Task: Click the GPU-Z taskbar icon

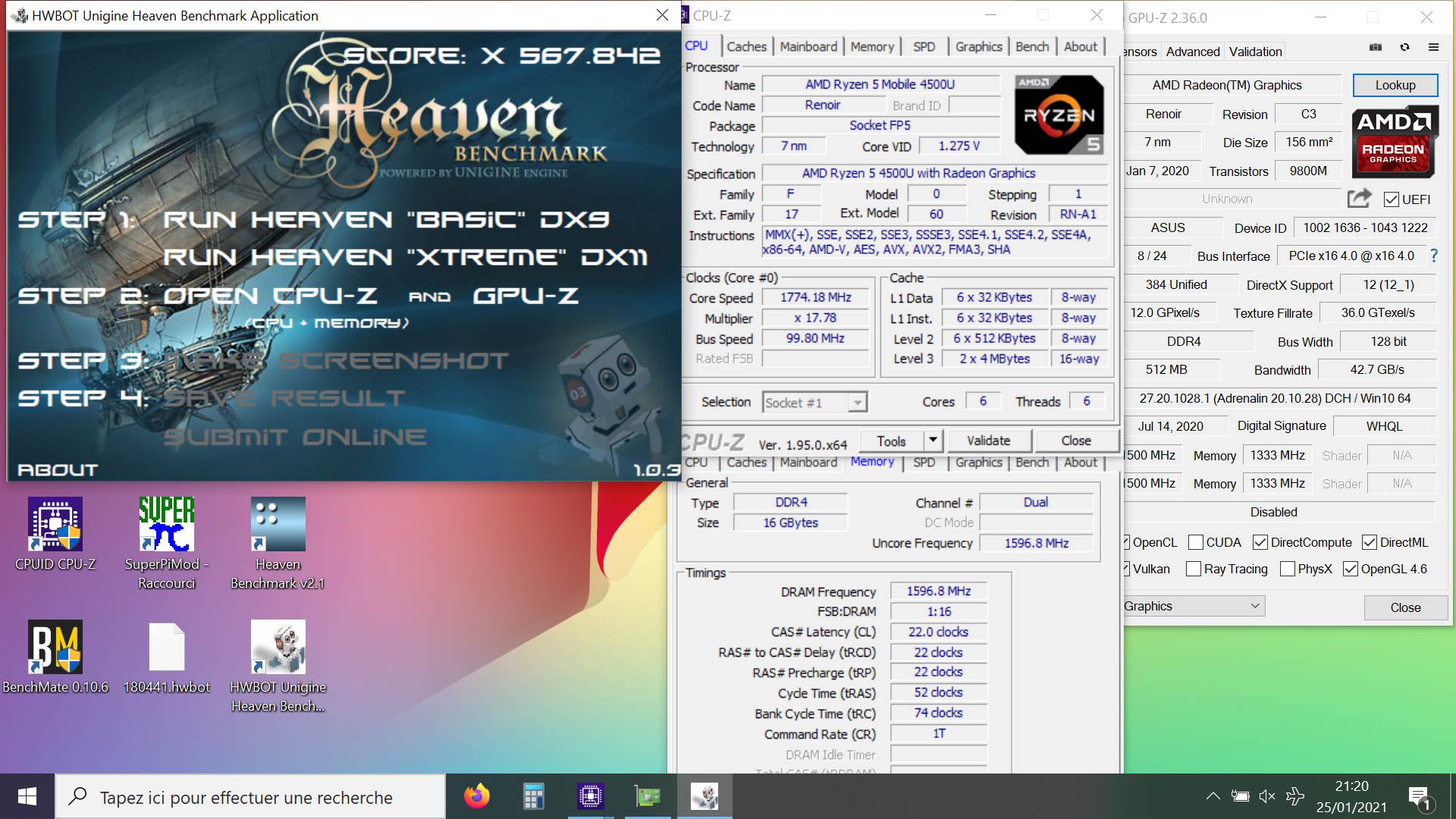Action: pos(648,796)
